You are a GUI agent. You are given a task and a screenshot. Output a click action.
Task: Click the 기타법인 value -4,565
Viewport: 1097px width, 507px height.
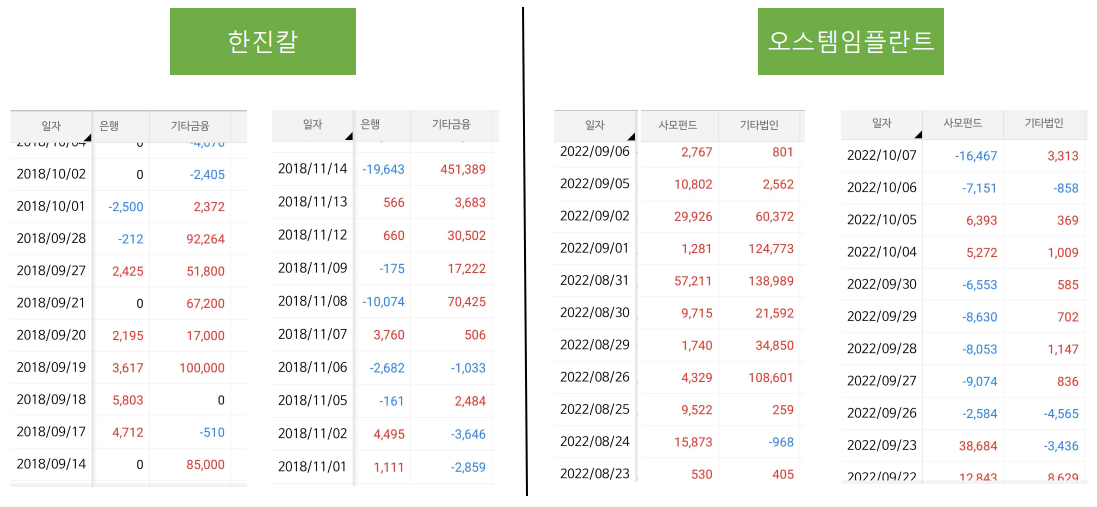pos(1061,413)
